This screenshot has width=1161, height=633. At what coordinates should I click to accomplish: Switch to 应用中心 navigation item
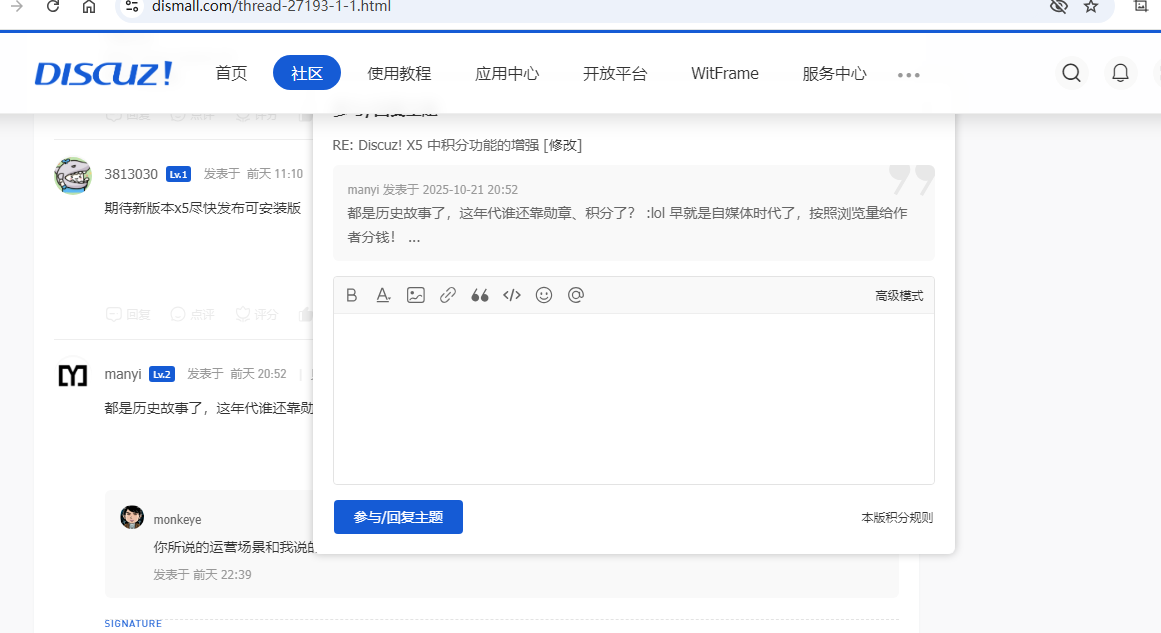point(507,72)
